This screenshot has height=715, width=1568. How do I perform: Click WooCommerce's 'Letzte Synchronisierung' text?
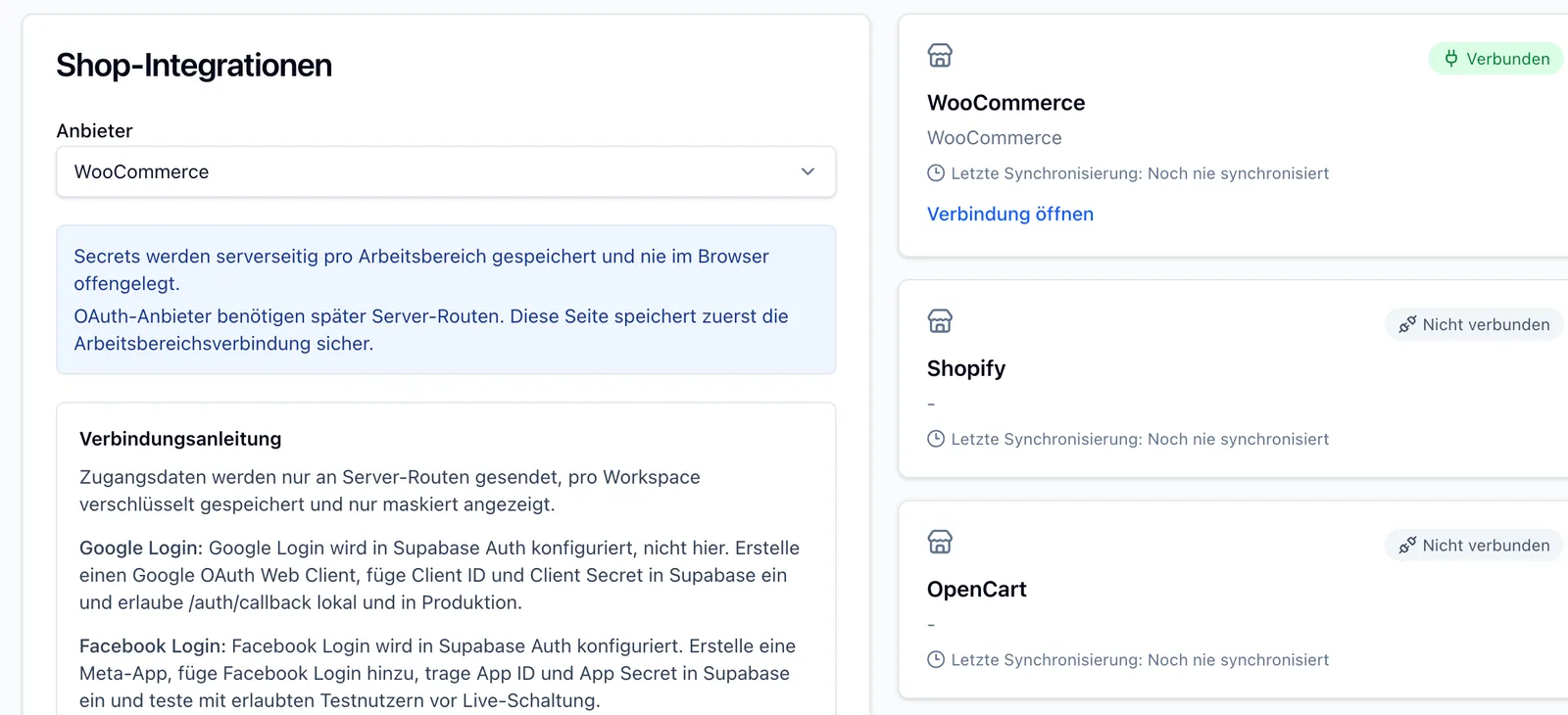(x=1140, y=173)
